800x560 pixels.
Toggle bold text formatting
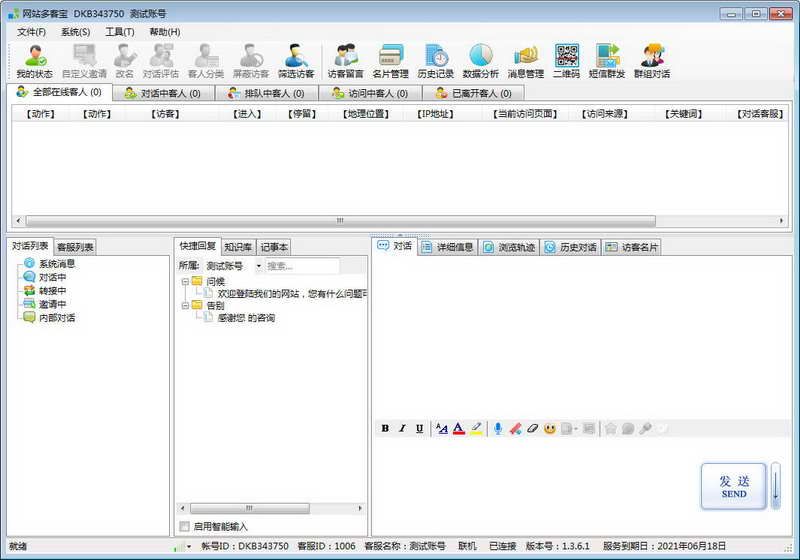coord(385,428)
